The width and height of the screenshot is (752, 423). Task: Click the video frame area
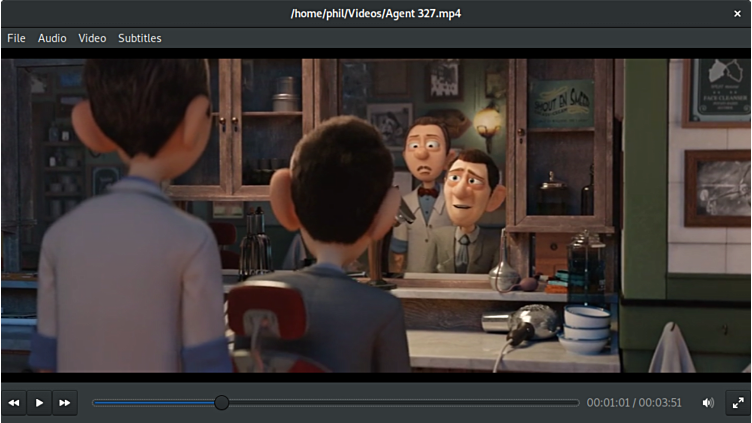[376, 215]
